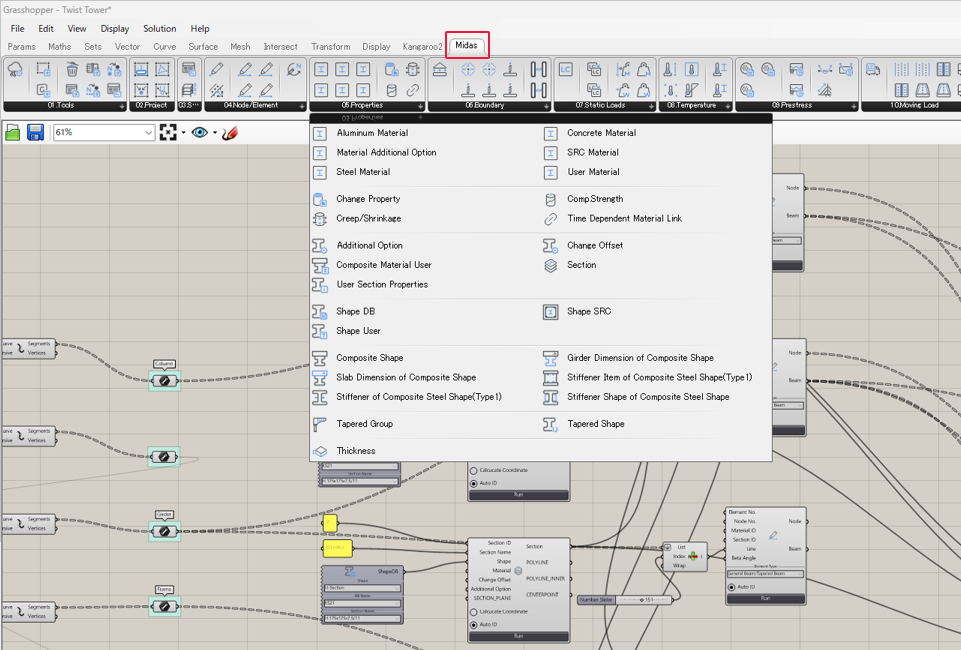This screenshot has width=961, height=650.
Task: Click the yellow Girder panel
Action: pyautogui.click(x=338, y=548)
